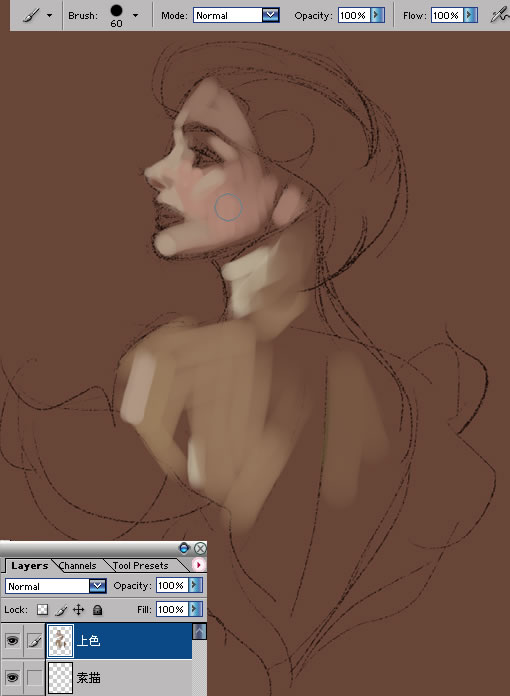Open the Flow slider arrow

[x=470, y=16]
